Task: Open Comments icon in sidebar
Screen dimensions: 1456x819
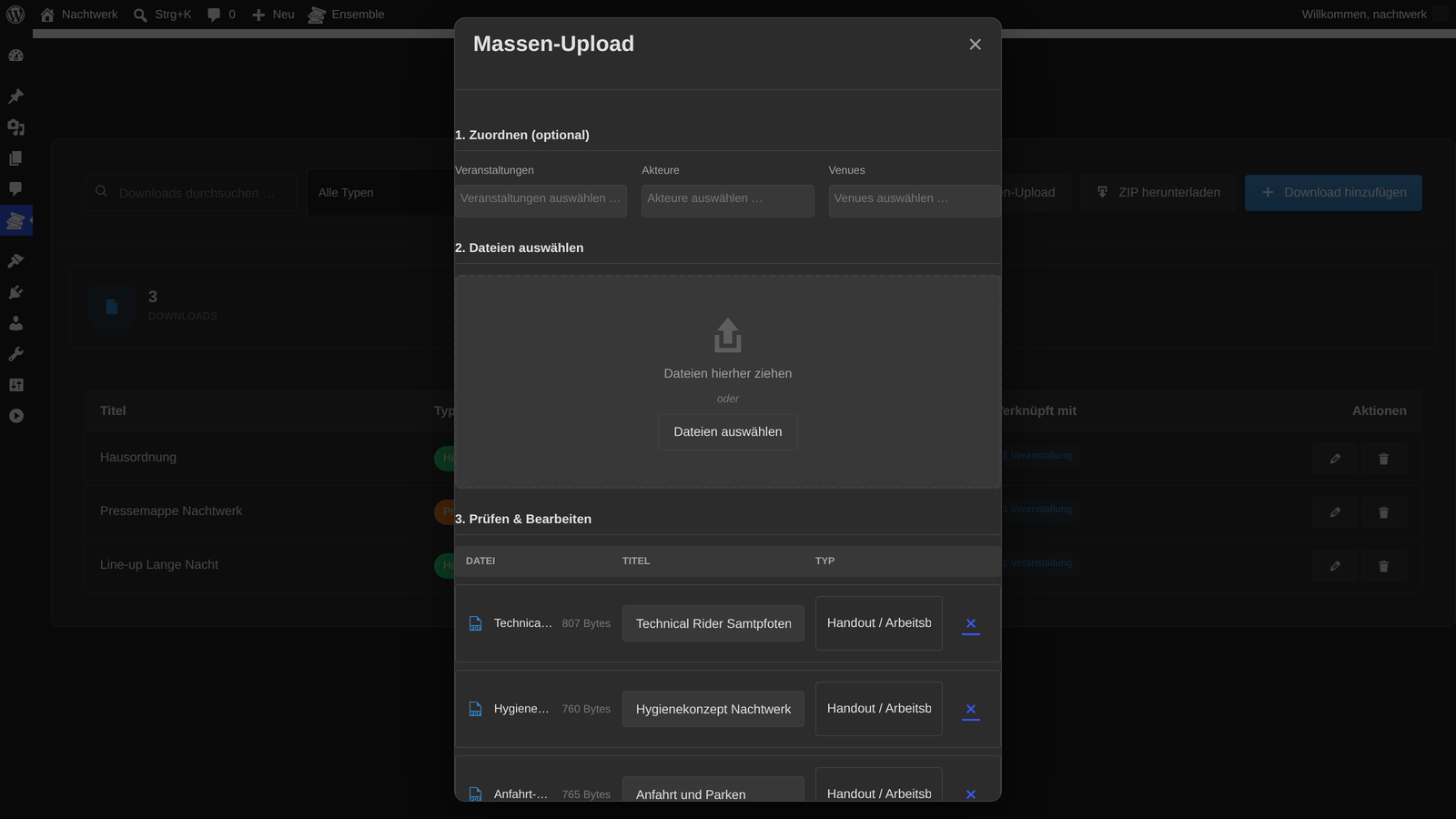Action: (15, 189)
